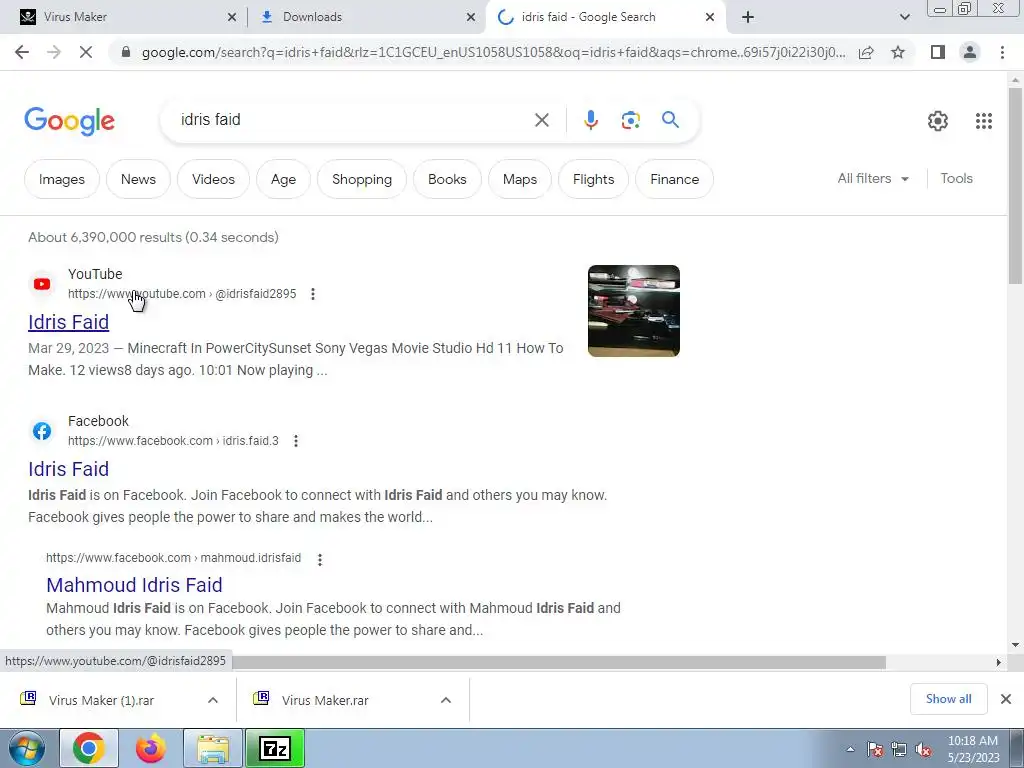
Task: Filter results by Videos
Action: pyautogui.click(x=213, y=179)
